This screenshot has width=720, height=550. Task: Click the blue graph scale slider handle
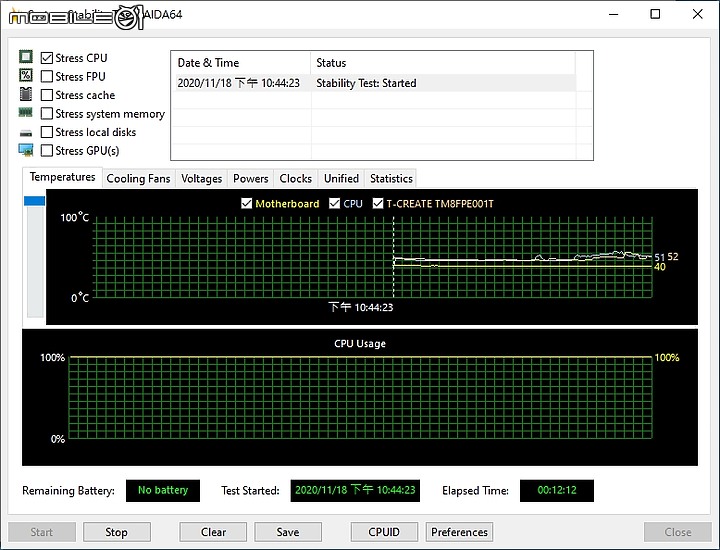[x=34, y=201]
